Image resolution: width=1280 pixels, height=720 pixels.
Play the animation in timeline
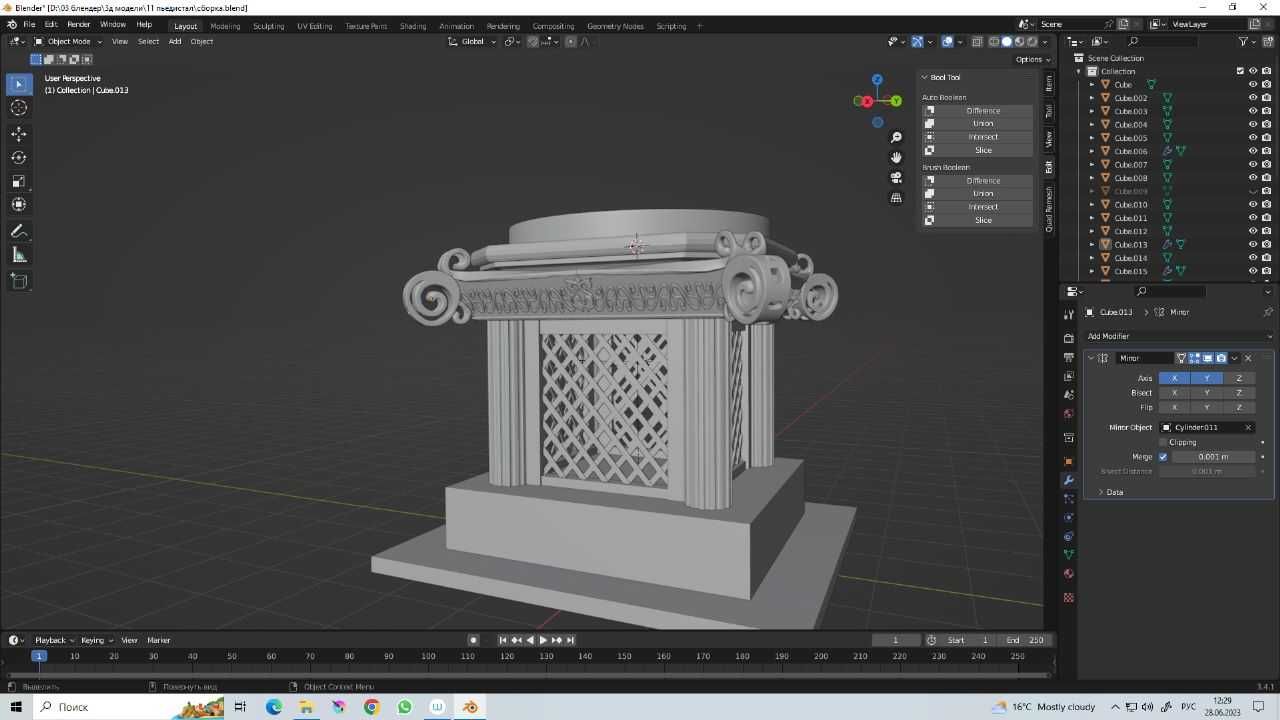point(543,640)
